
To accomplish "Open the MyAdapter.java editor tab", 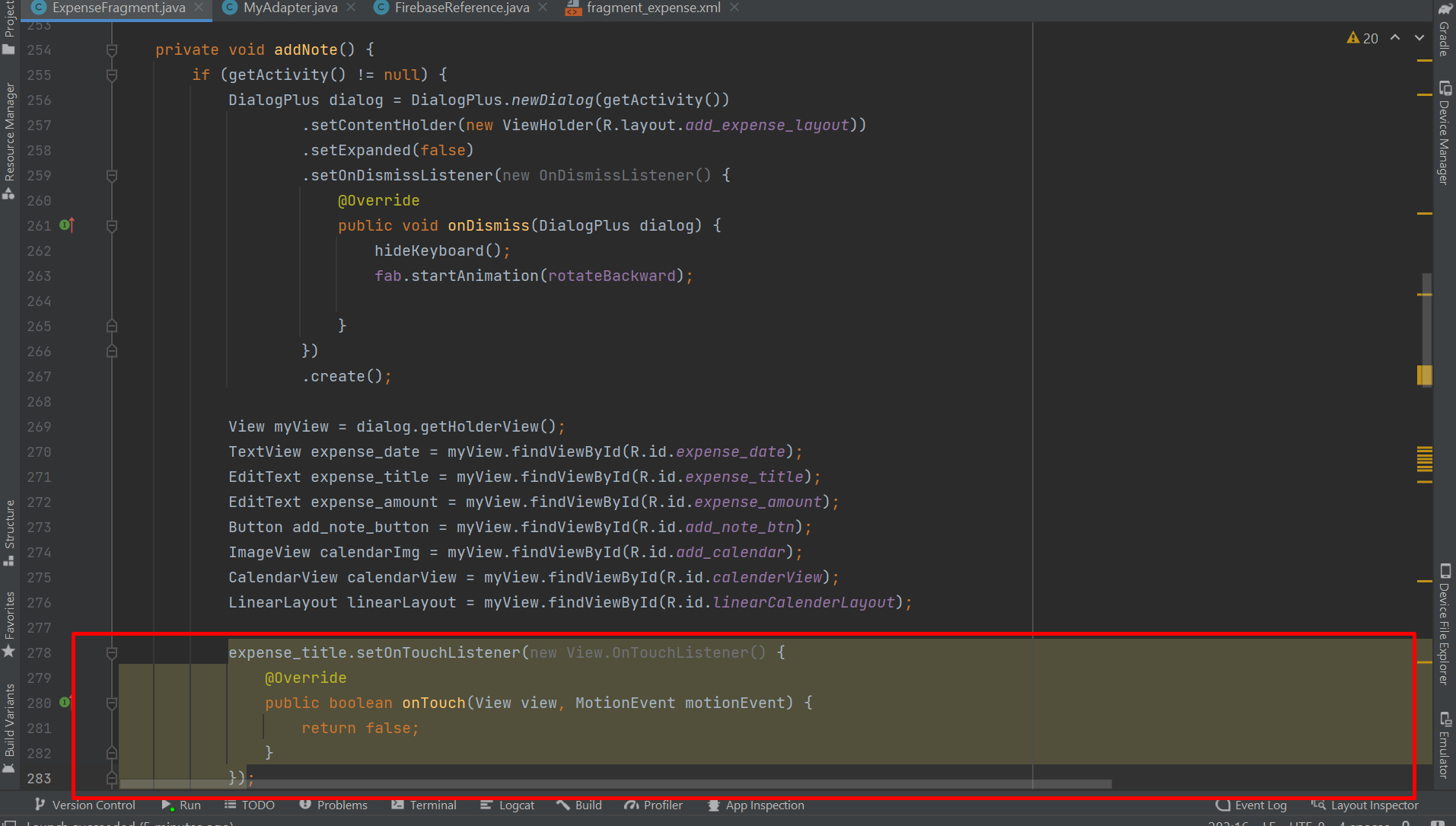I will (x=289, y=8).
